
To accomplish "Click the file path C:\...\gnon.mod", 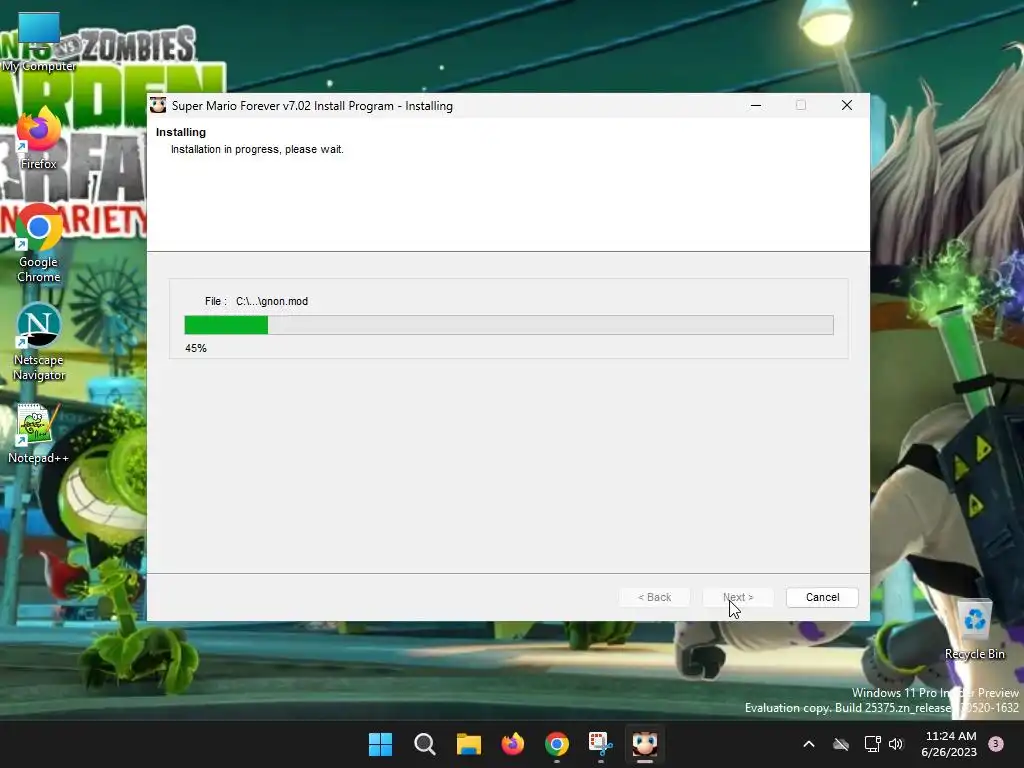I will point(272,301).
